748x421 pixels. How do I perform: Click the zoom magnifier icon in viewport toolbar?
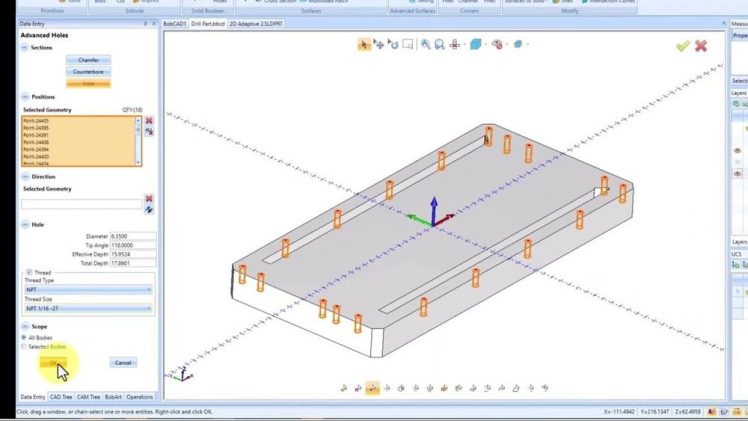tap(426, 44)
